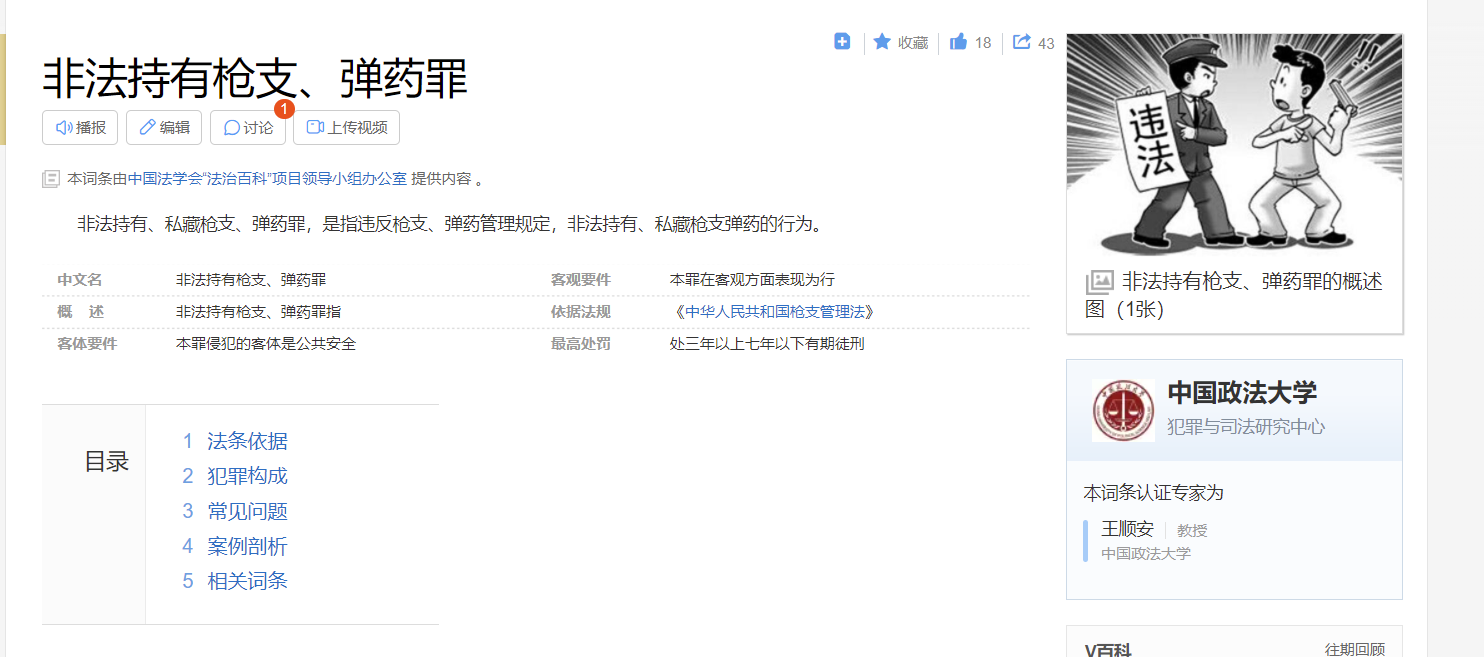Click the red notification badge showing 1

click(x=284, y=109)
